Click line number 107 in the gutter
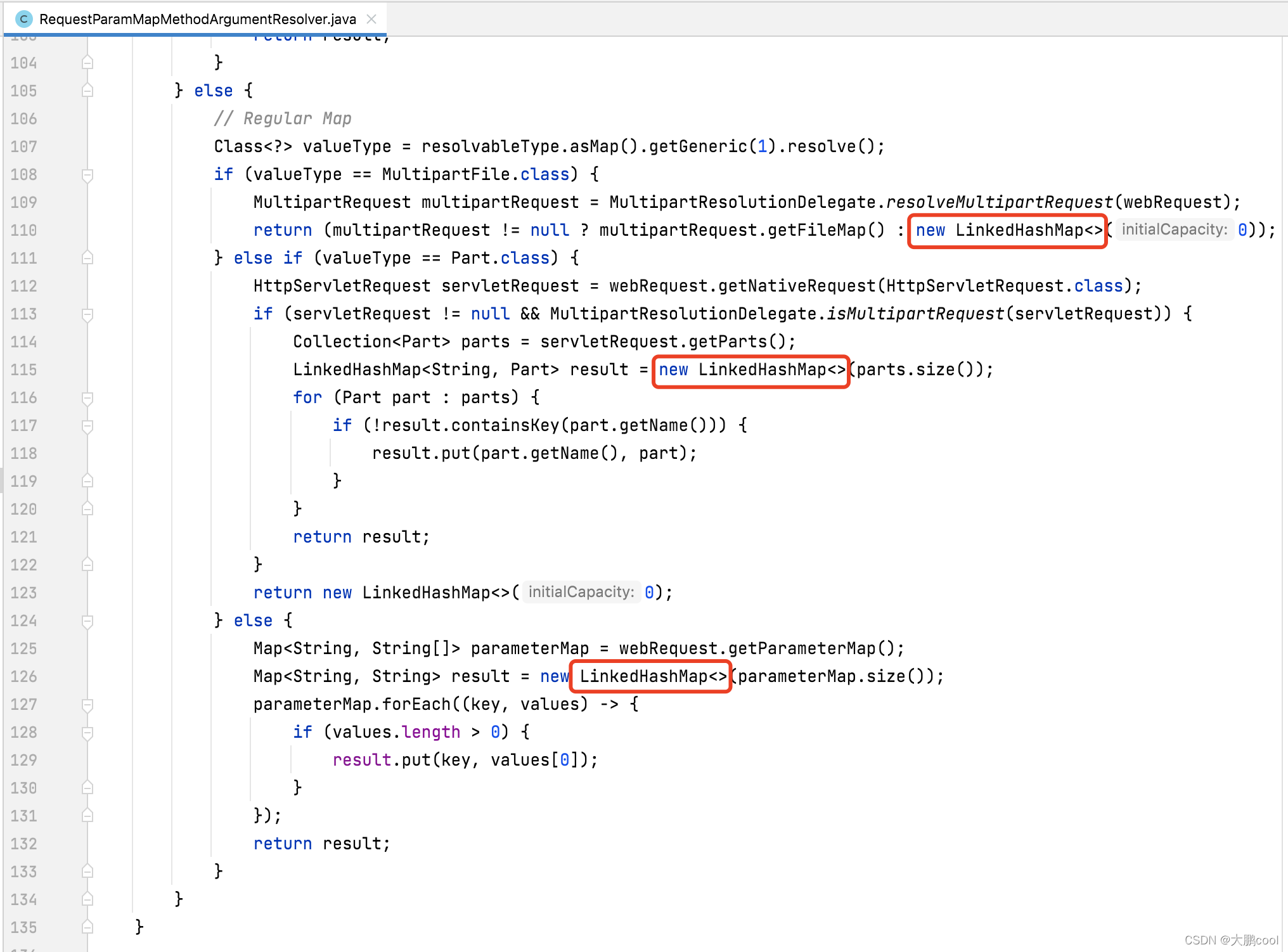1288x952 pixels. point(23,146)
